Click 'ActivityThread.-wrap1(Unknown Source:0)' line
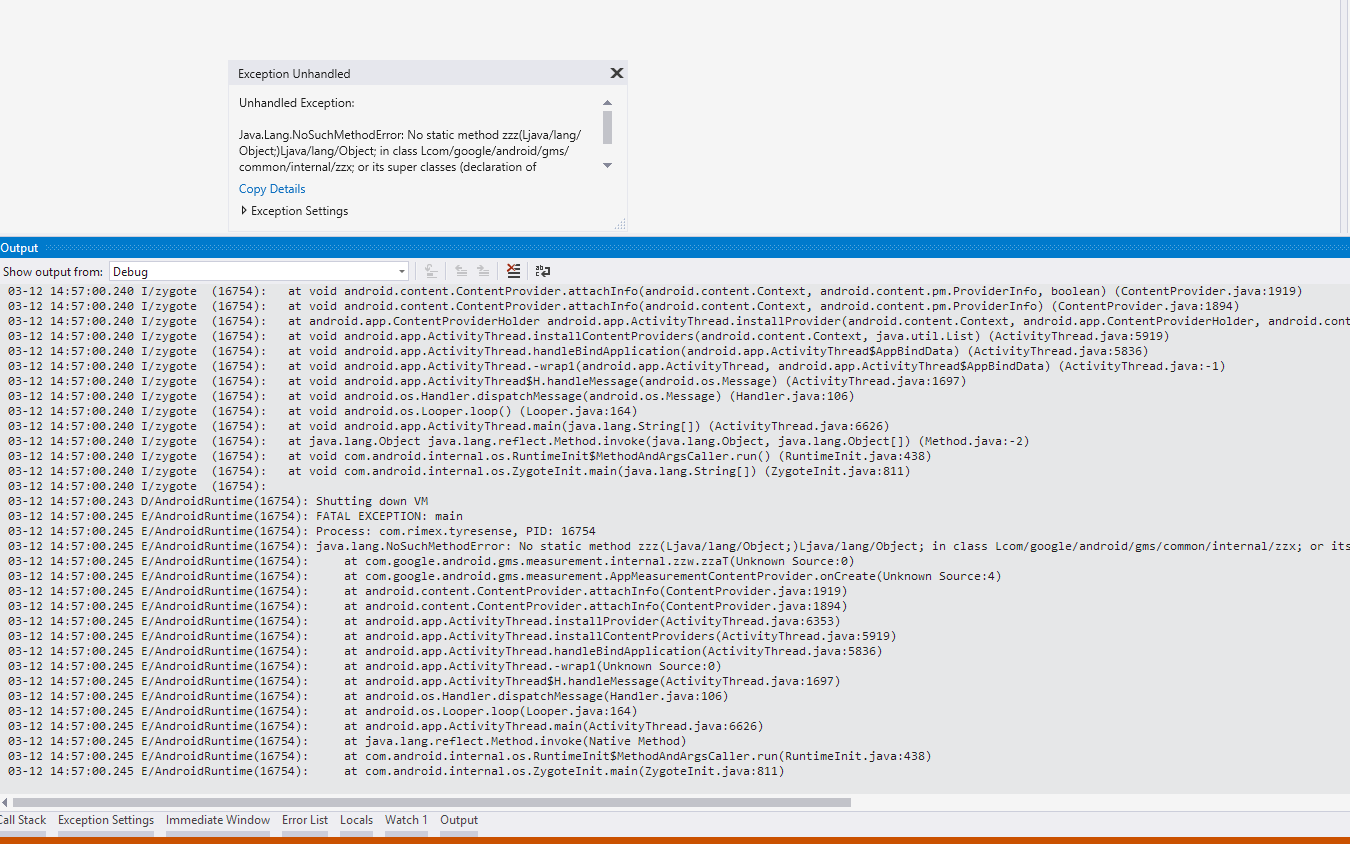 tap(364, 666)
